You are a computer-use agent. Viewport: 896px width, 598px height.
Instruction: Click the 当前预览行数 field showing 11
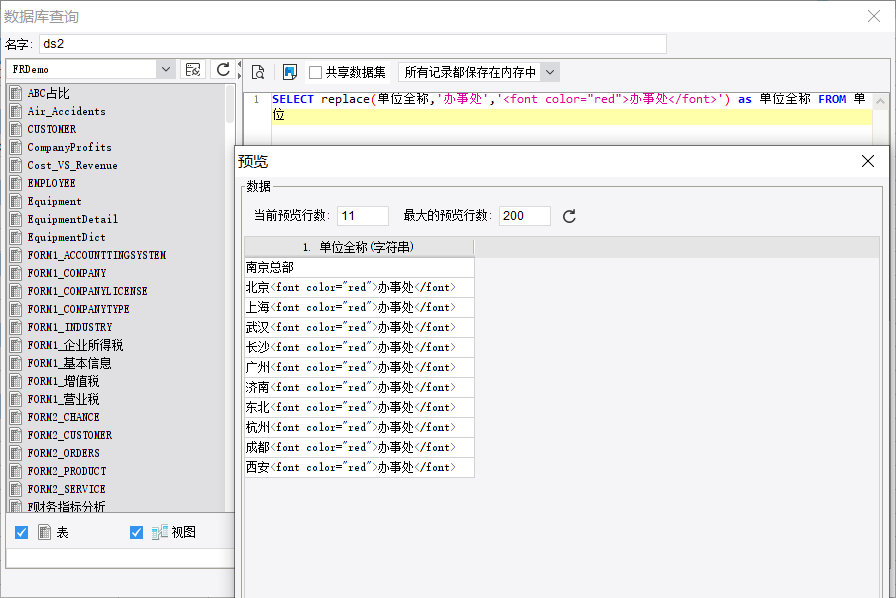coord(363,216)
